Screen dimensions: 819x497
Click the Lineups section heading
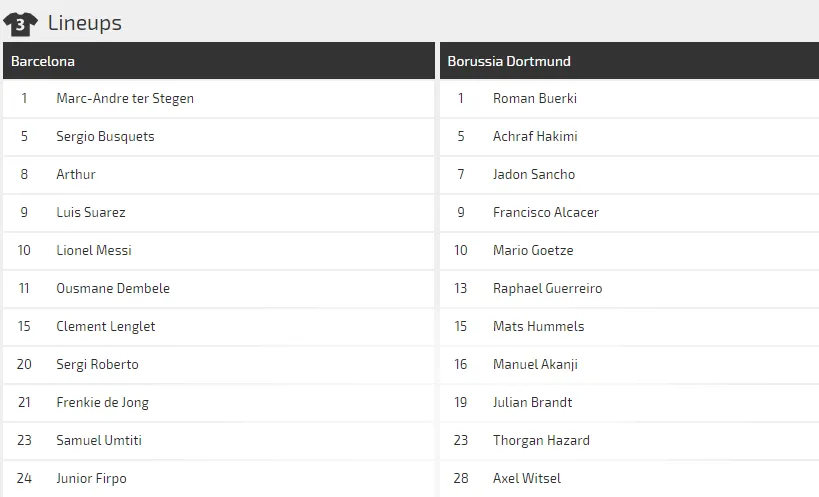pos(84,23)
